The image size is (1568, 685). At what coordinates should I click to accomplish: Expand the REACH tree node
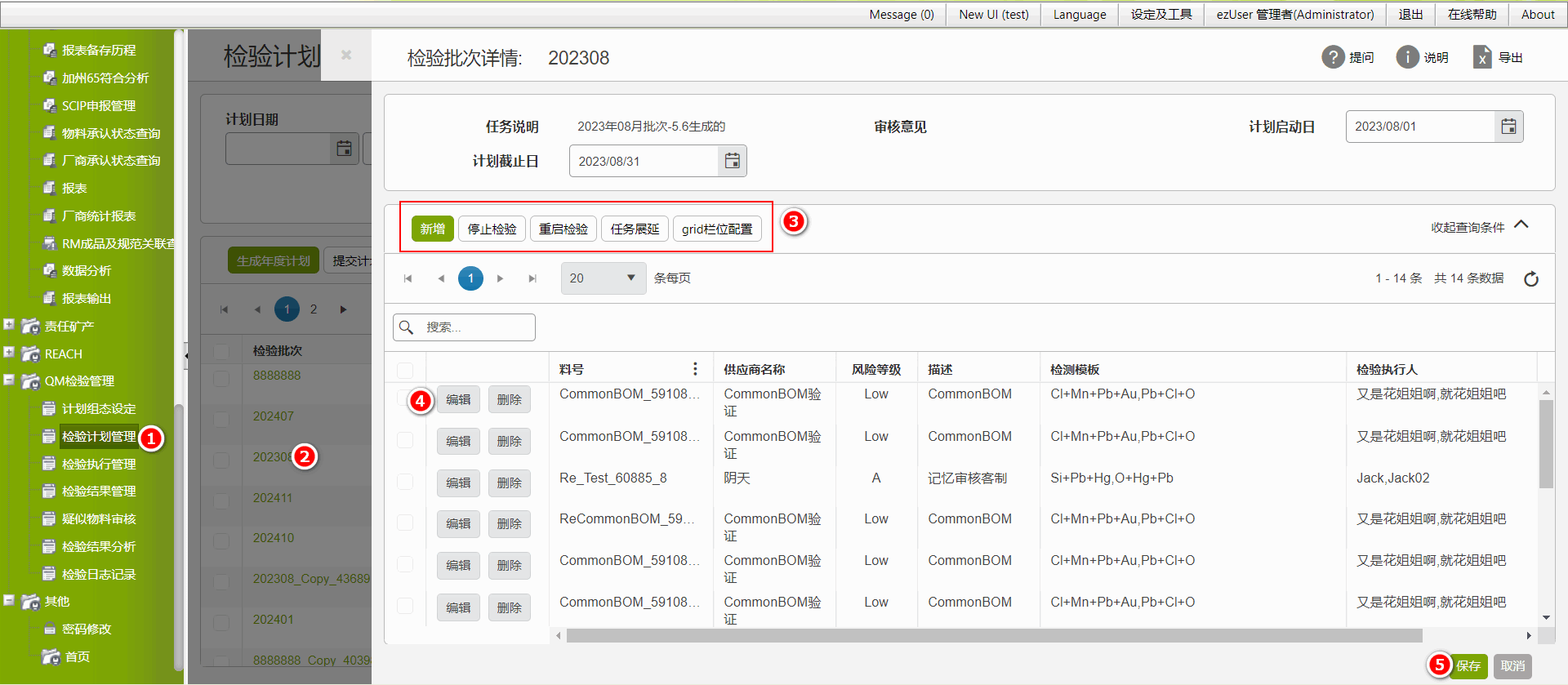pos(9,352)
